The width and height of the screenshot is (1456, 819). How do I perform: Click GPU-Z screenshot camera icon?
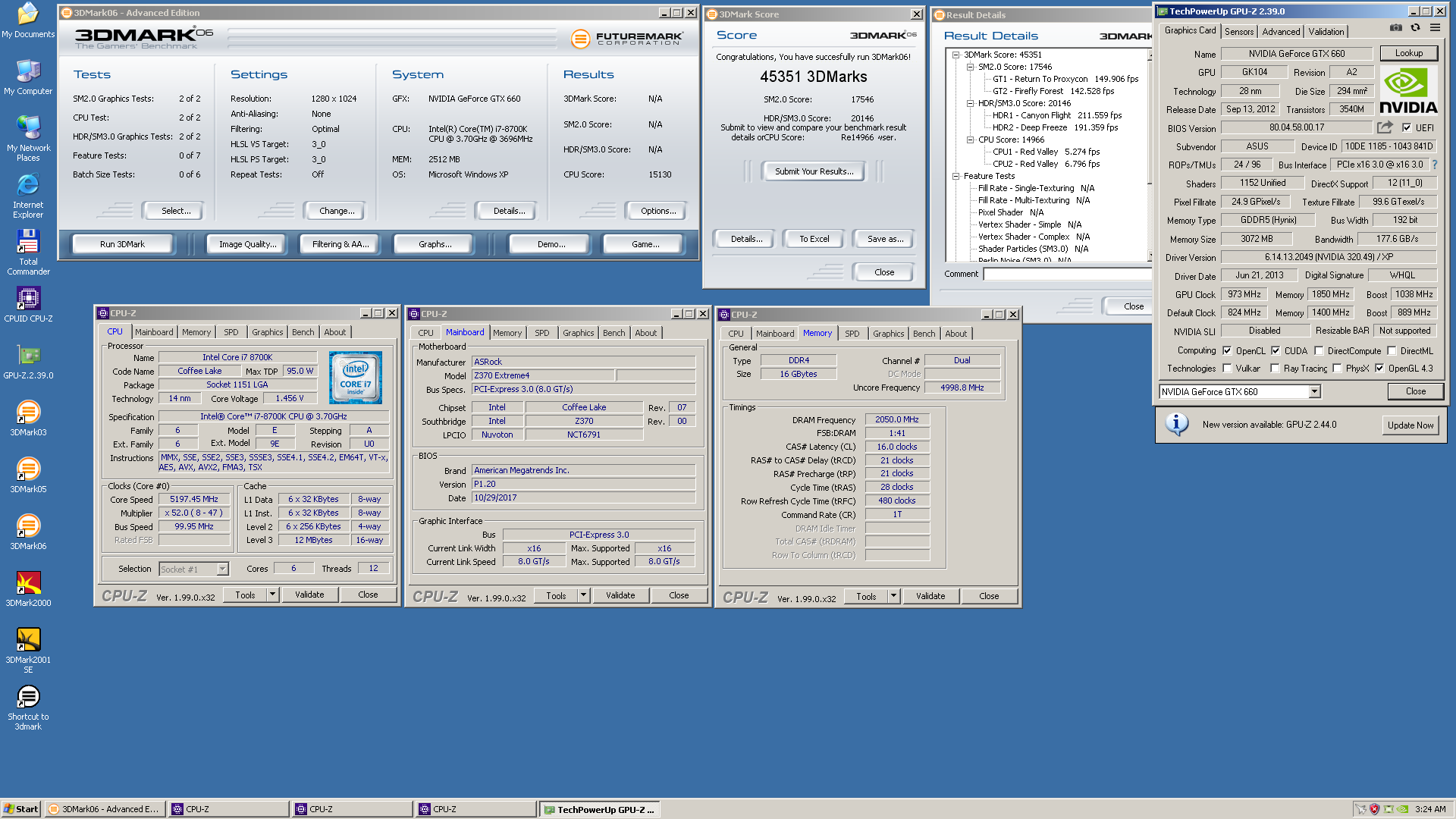[1395, 28]
